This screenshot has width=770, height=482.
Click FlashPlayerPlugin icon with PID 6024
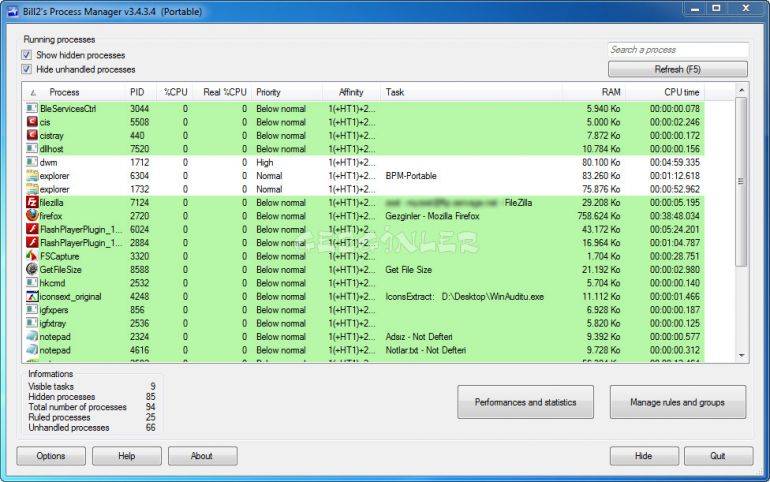[x=32, y=229]
